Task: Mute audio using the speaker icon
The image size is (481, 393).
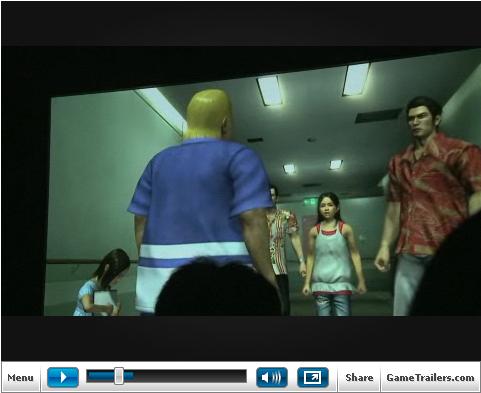Action: [x=272, y=377]
